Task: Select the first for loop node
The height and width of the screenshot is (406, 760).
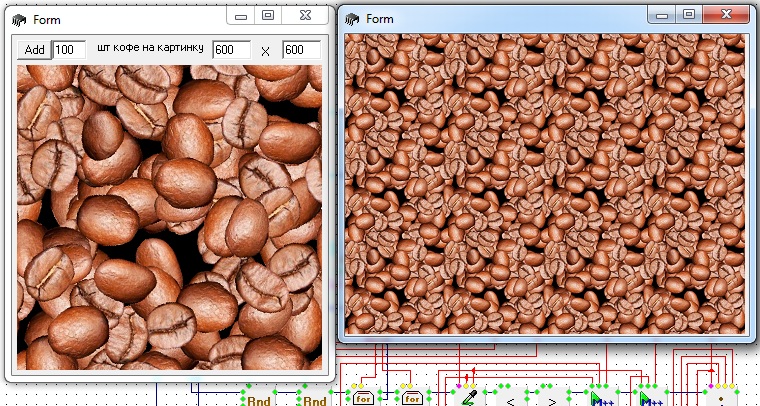Action: point(363,397)
